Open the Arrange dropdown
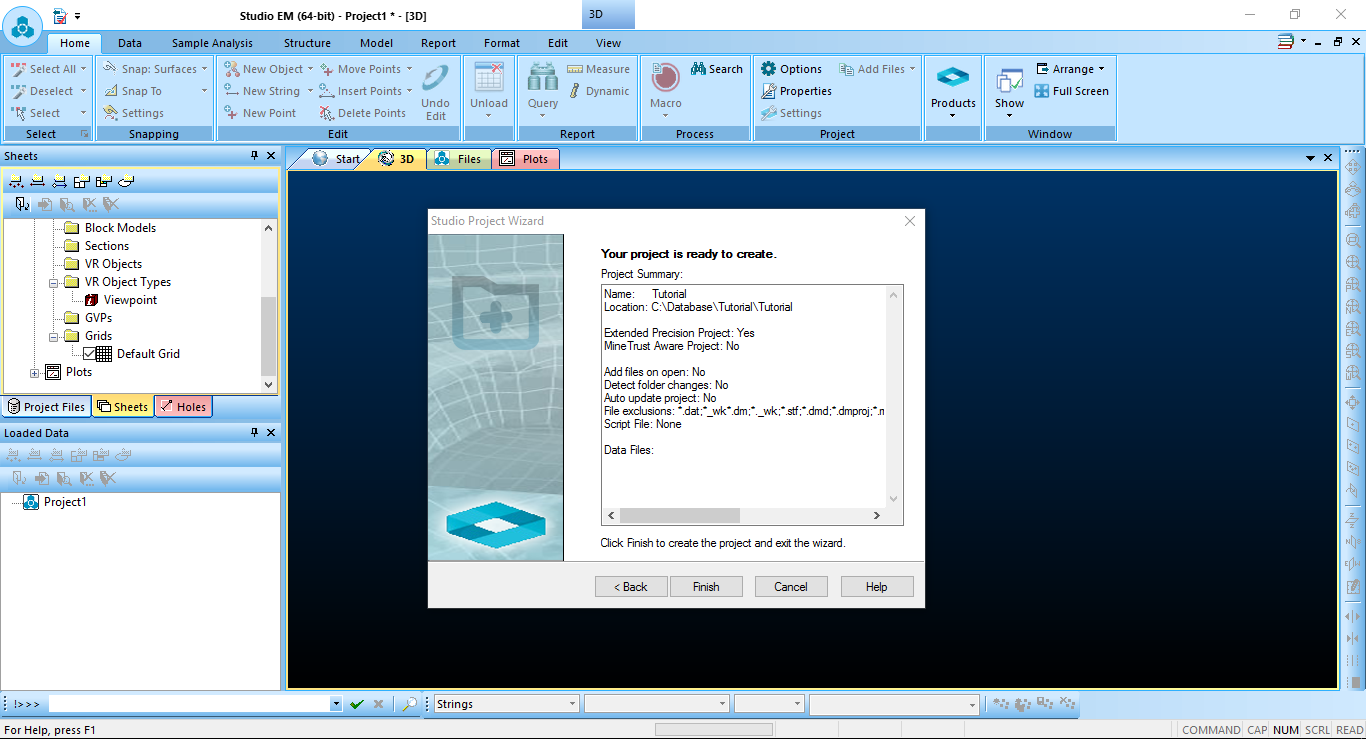Screen dimensions: 1366x739 1101,69
